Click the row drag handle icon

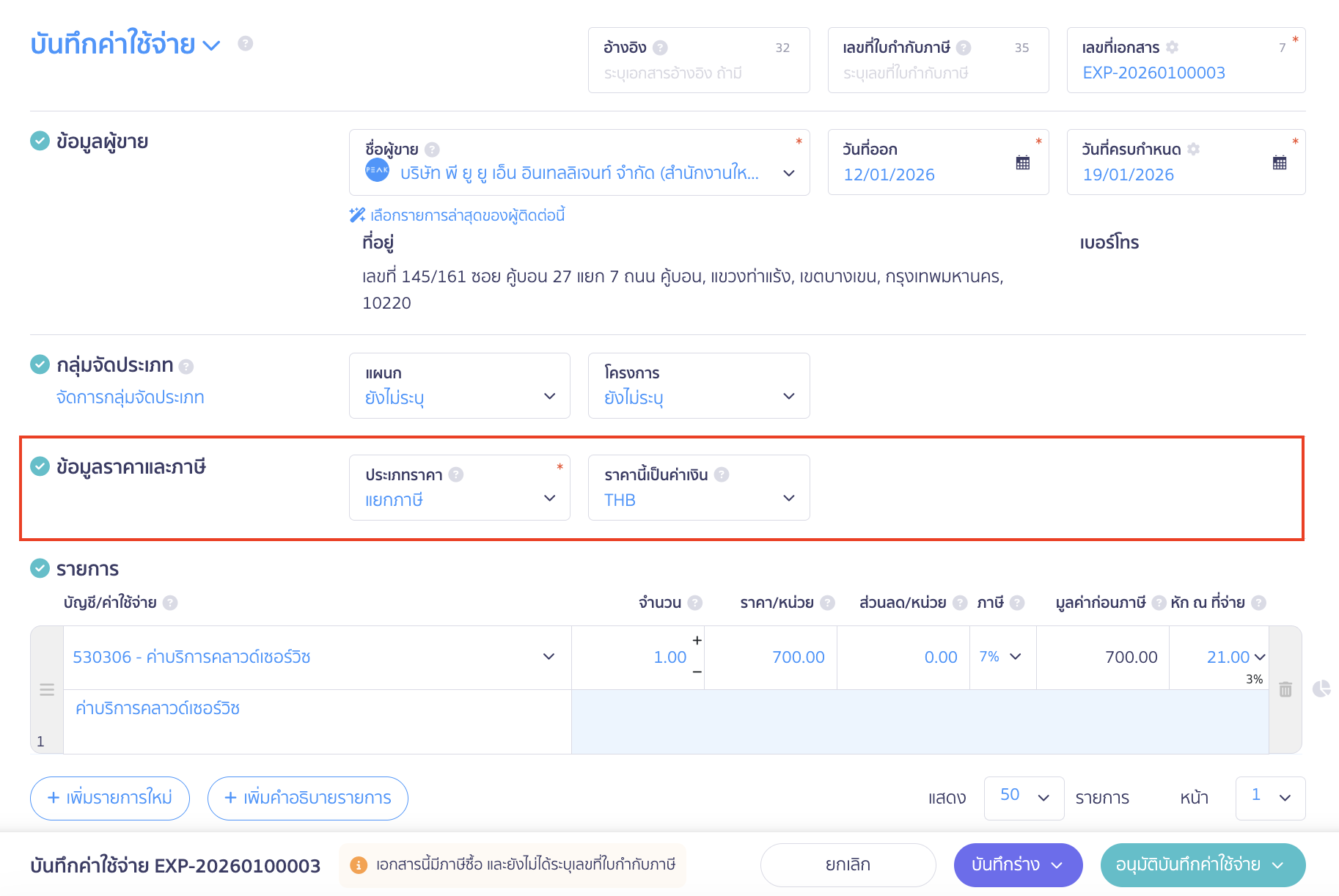coord(47,689)
